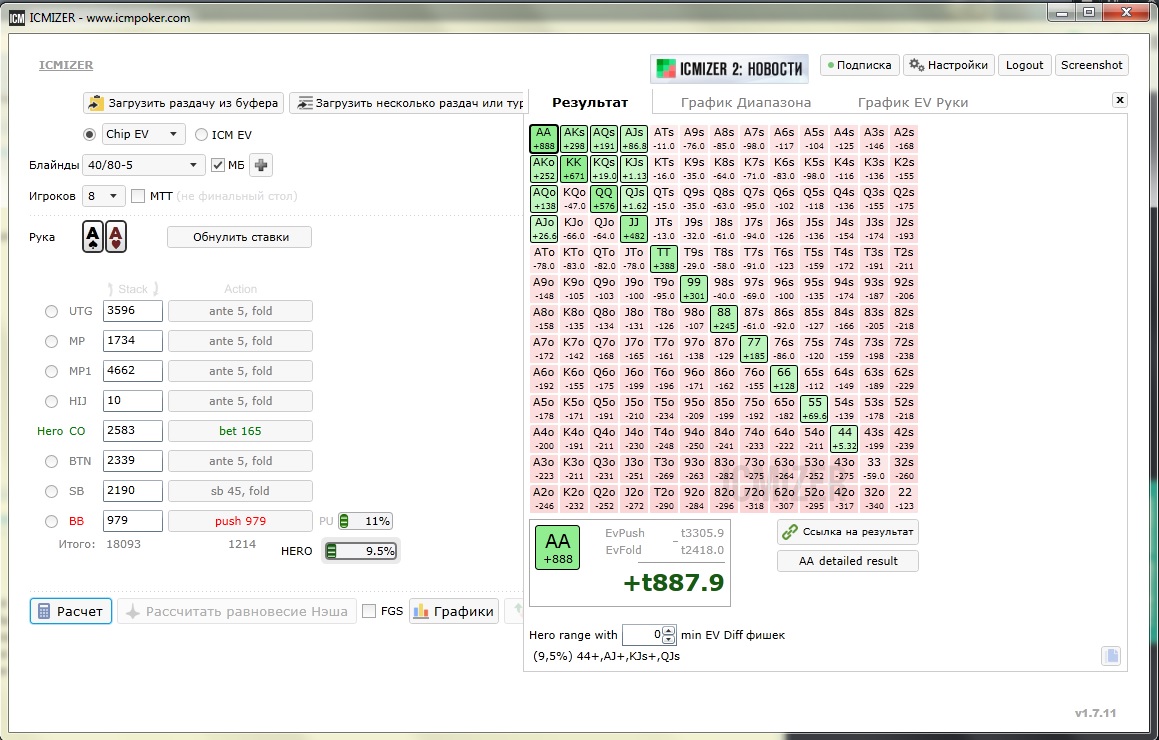This screenshot has width=1159, height=740.
Task: Click the Hero CO action bet 165
Action: pos(240,431)
